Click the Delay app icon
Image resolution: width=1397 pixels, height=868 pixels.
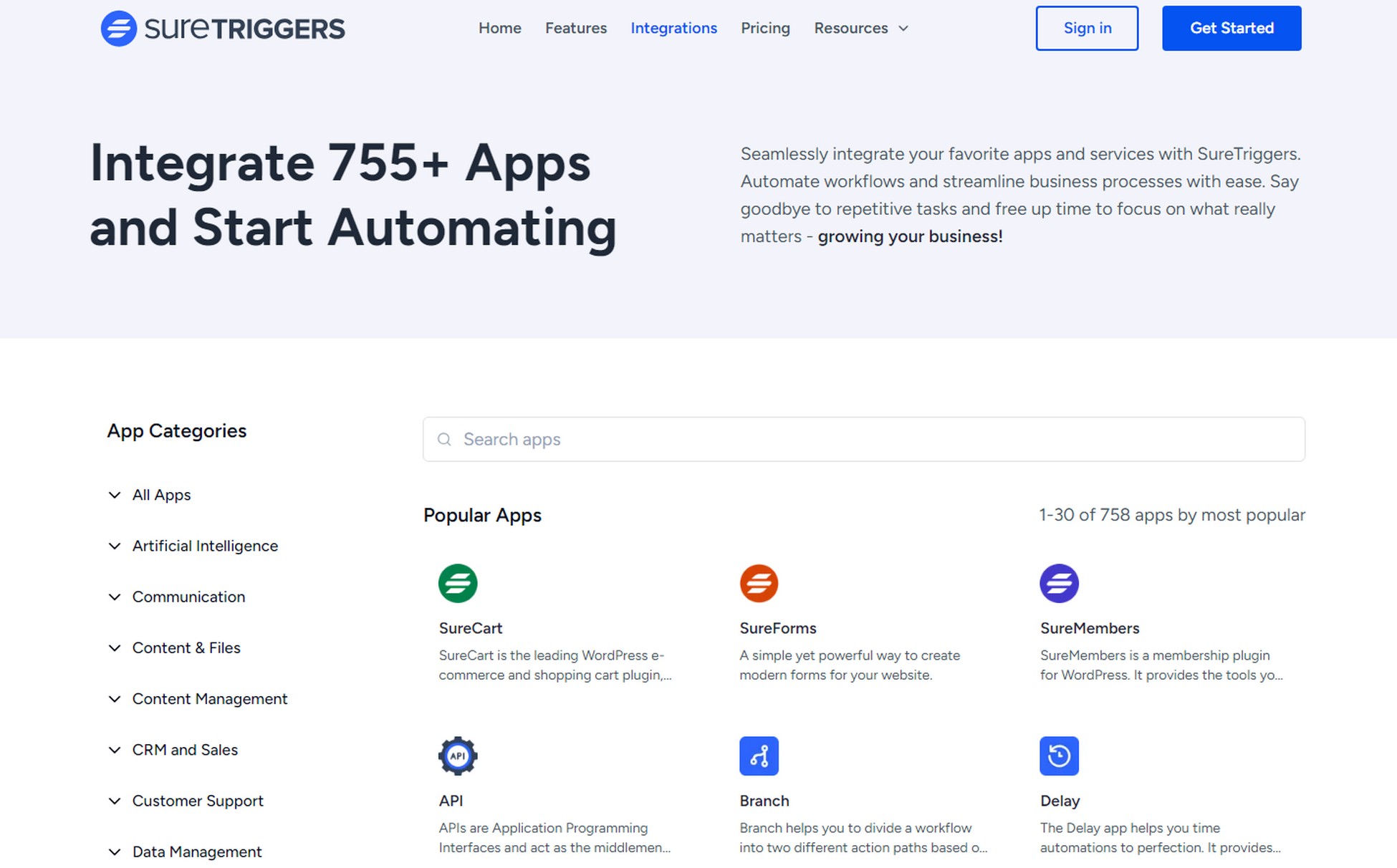click(1058, 756)
